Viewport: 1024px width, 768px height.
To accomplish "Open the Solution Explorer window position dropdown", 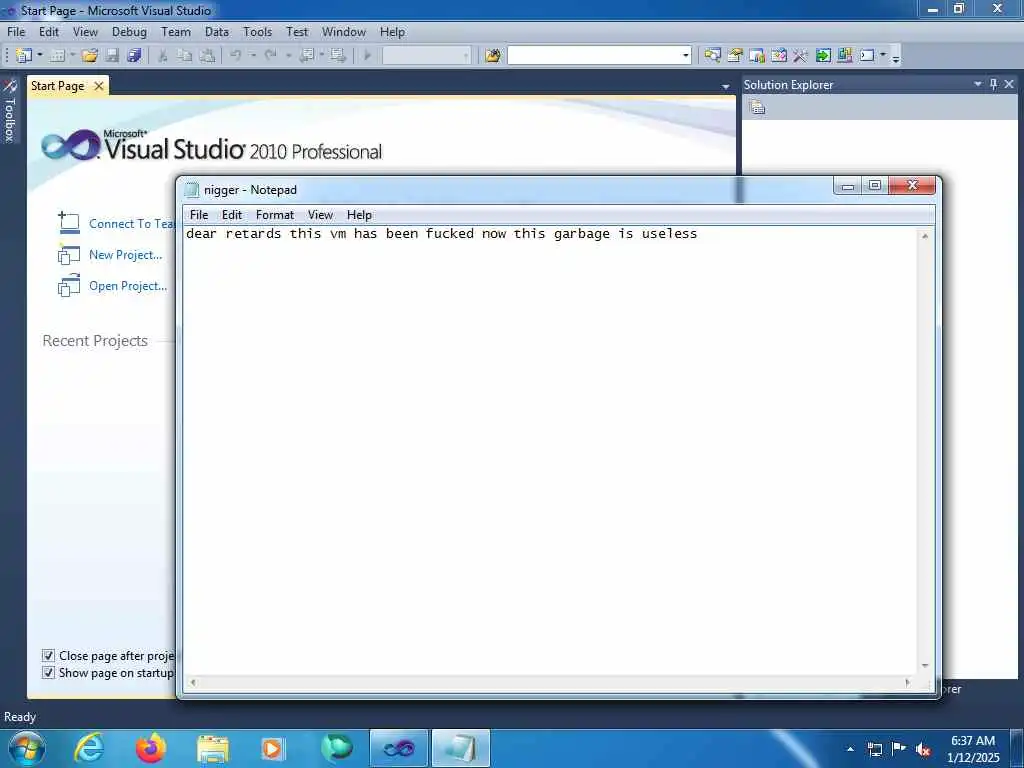I will click(x=978, y=84).
